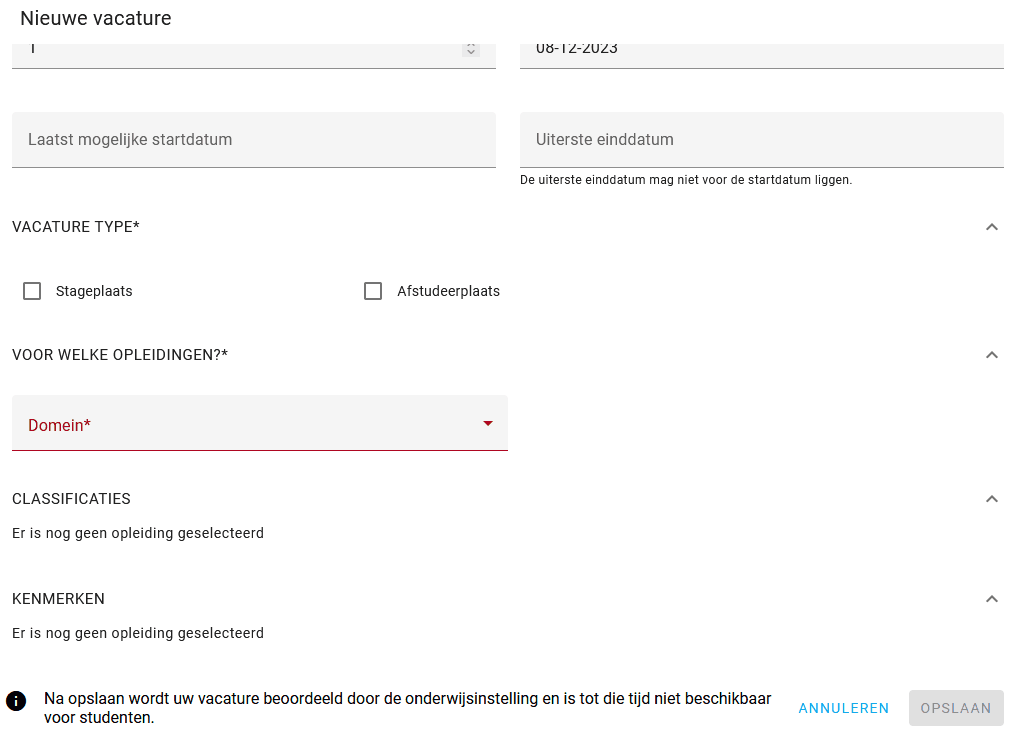
Task: Collapse the Classificaties section chevron
Action: point(991,499)
